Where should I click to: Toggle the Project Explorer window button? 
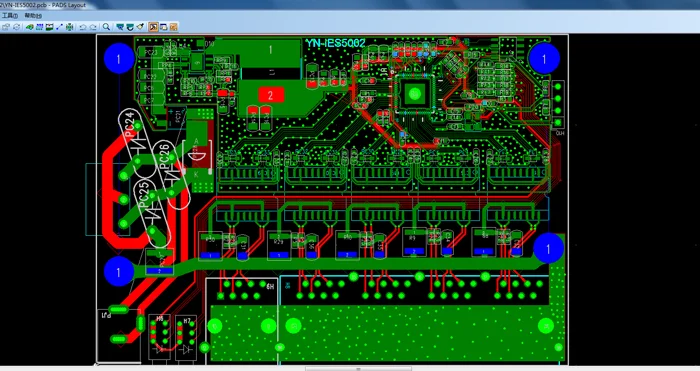click(163, 27)
